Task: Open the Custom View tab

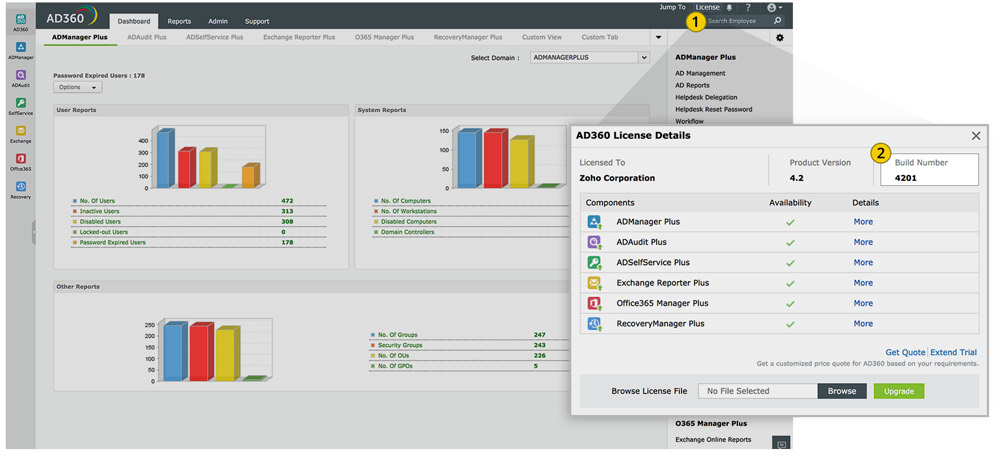Action: (542, 38)
